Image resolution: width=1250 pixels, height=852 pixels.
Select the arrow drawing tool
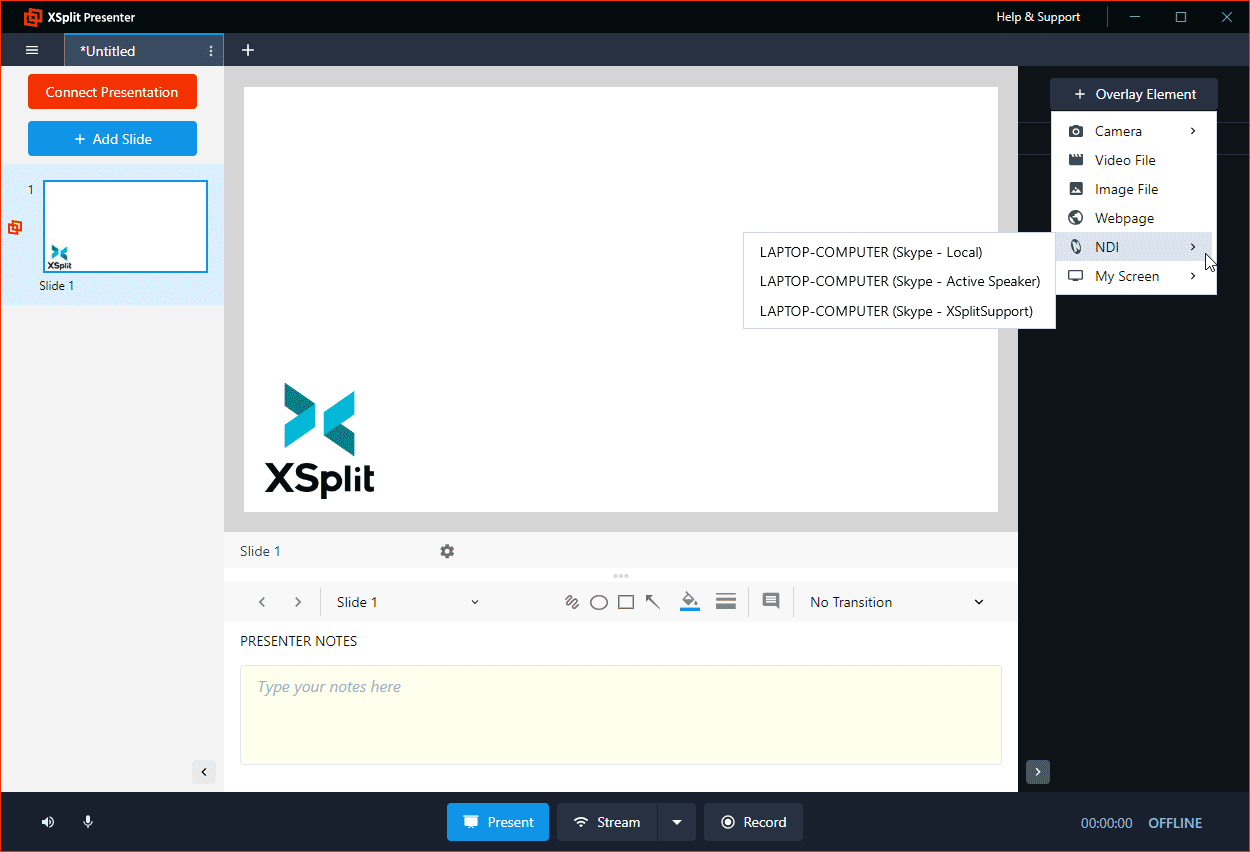point(653,601)
